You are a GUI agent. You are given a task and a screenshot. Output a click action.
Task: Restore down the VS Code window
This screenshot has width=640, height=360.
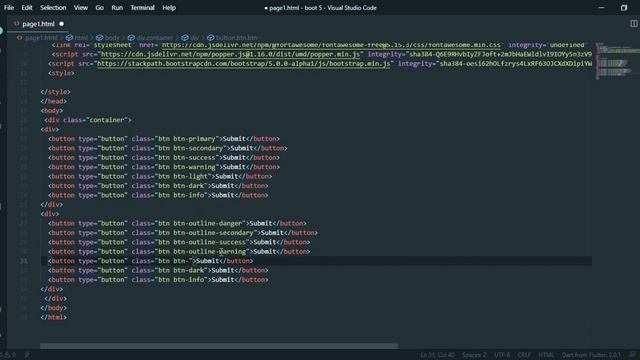(624, 8)
